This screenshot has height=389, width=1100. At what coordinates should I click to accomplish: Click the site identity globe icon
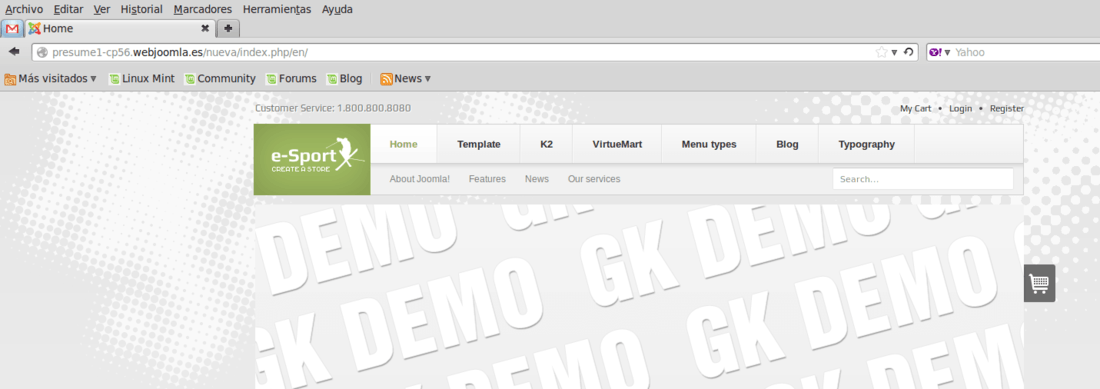42,52
